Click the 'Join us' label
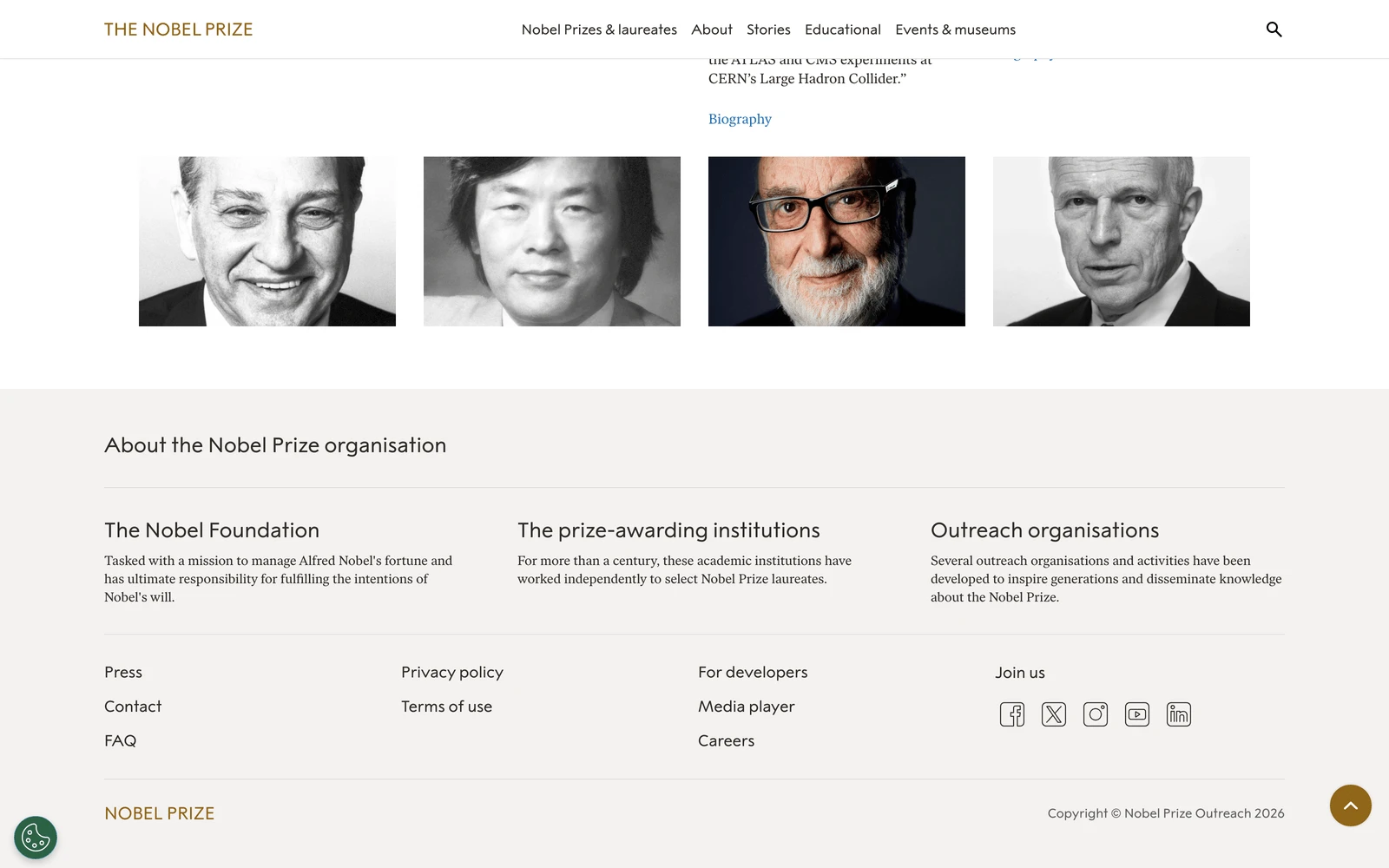The width and height of the screenshot is (1389, 868). coord(1020,673)
